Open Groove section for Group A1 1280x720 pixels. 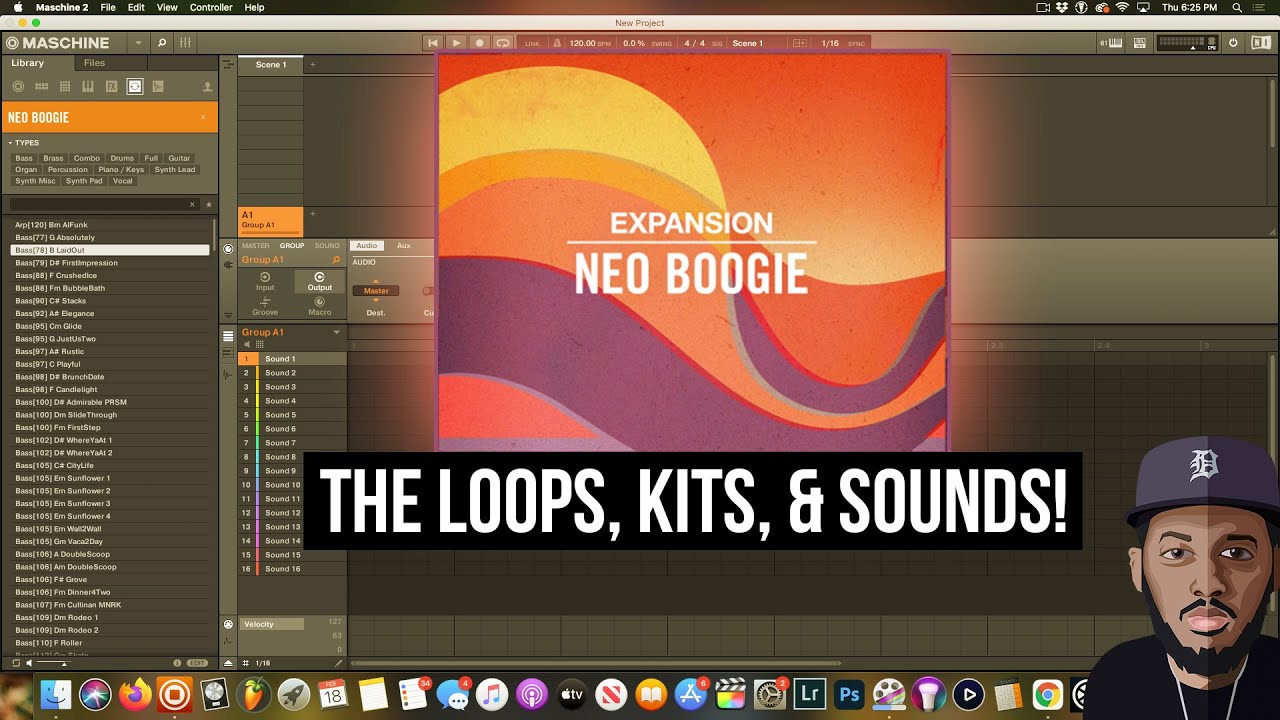265,306
